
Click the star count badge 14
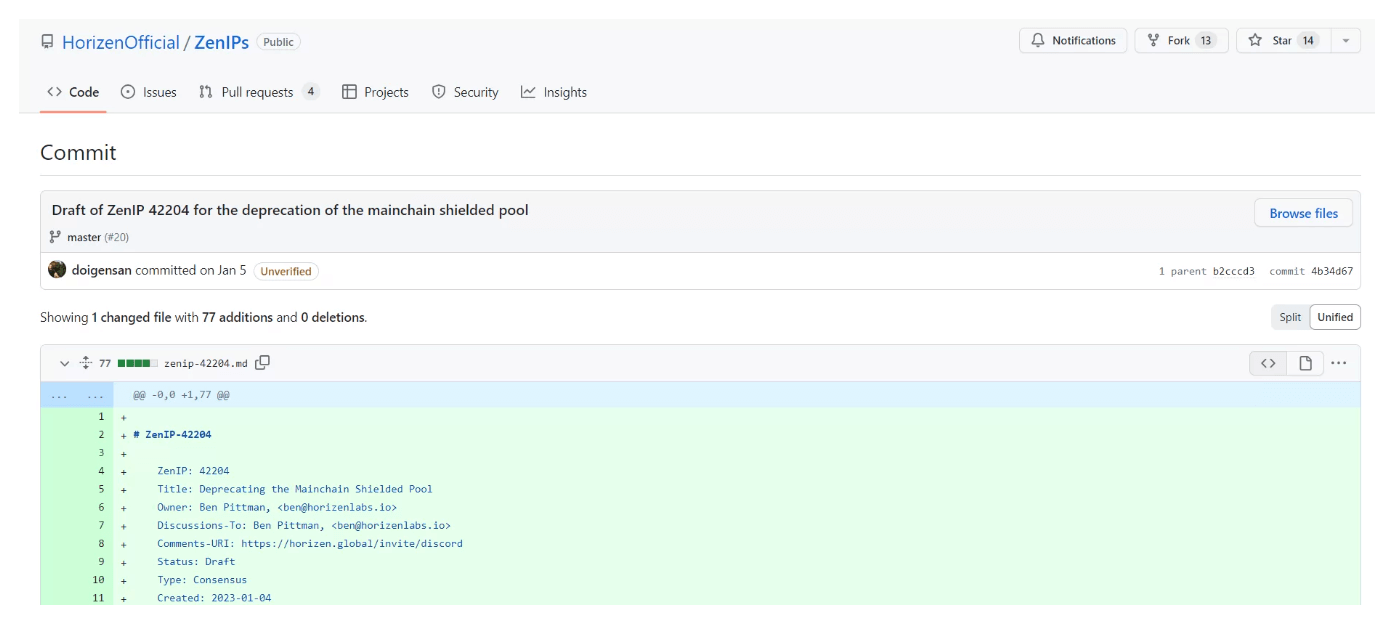[x=1308, y=41]
